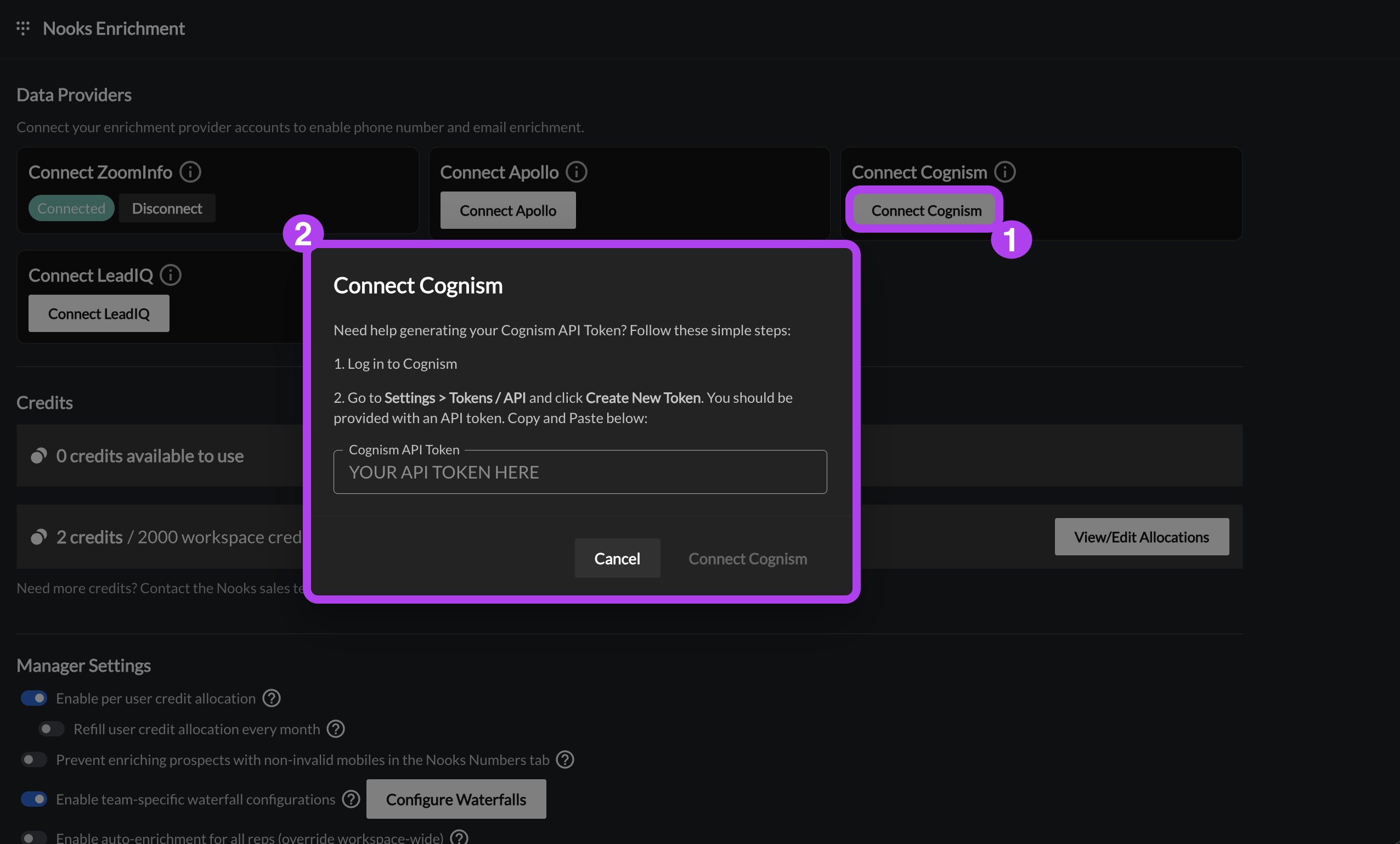This screenshot has width=1400, height=844.
Task: Open help for refill user credit allocation
Action: click(x=336, y=729)
